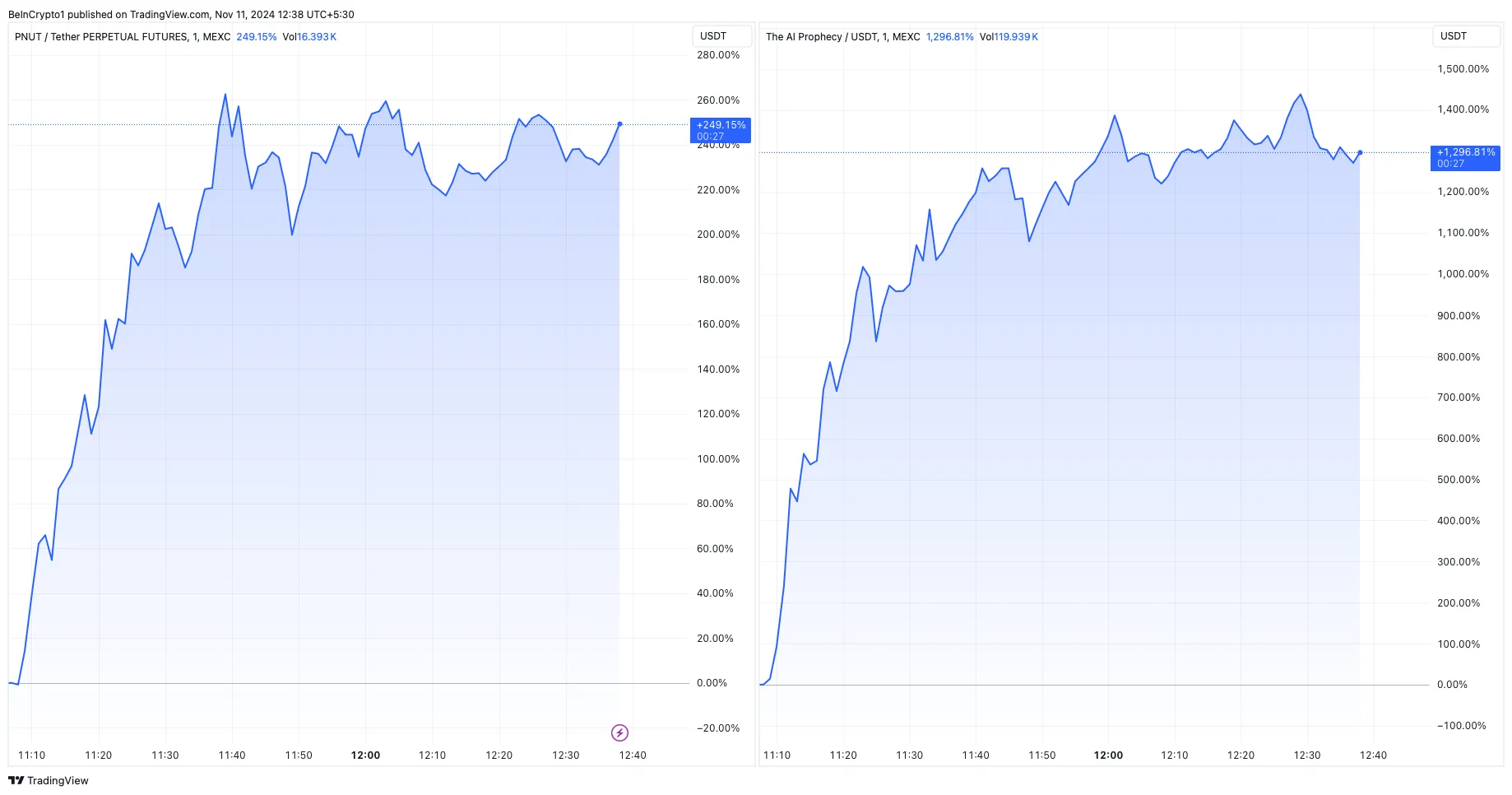The width and height of the screenshot is (1512, 795).
Task: Click the 12:30 time label on right chart
Action: [1307, 755]
